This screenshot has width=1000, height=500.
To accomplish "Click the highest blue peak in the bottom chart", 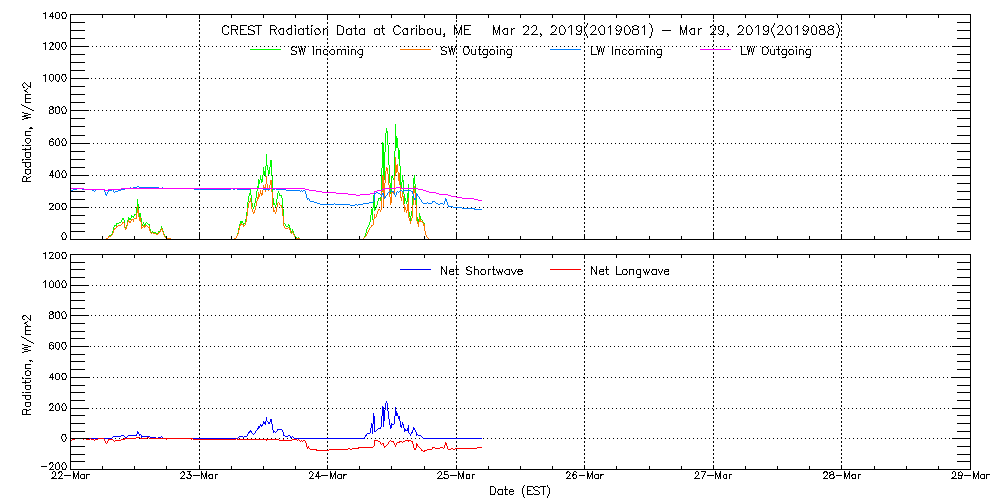I will point(386,403).
